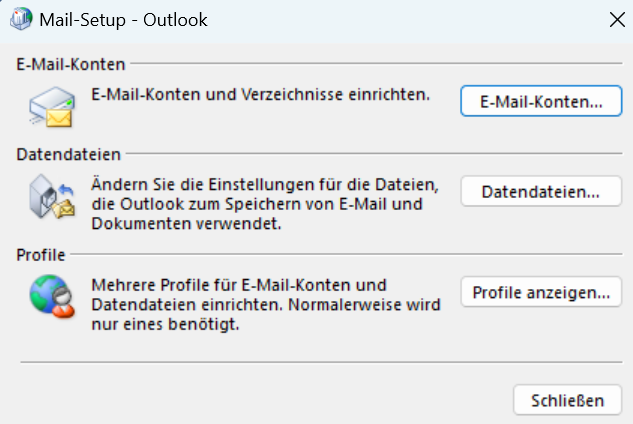633x424 pixels.
Task: Click the empty title bar area
Action: (x=400, y=17)
